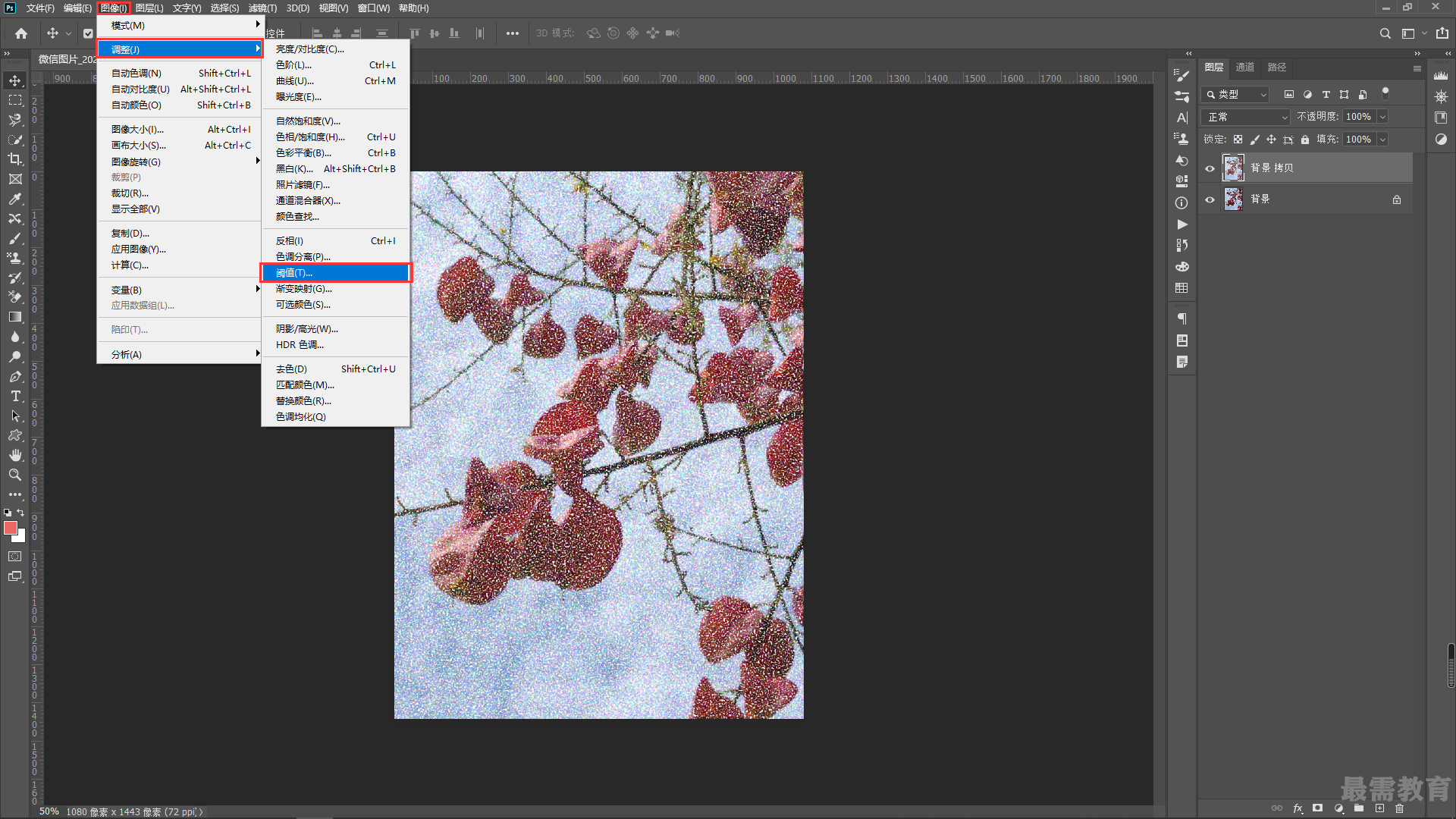Select the Hand tool

[x=15, y=455]
